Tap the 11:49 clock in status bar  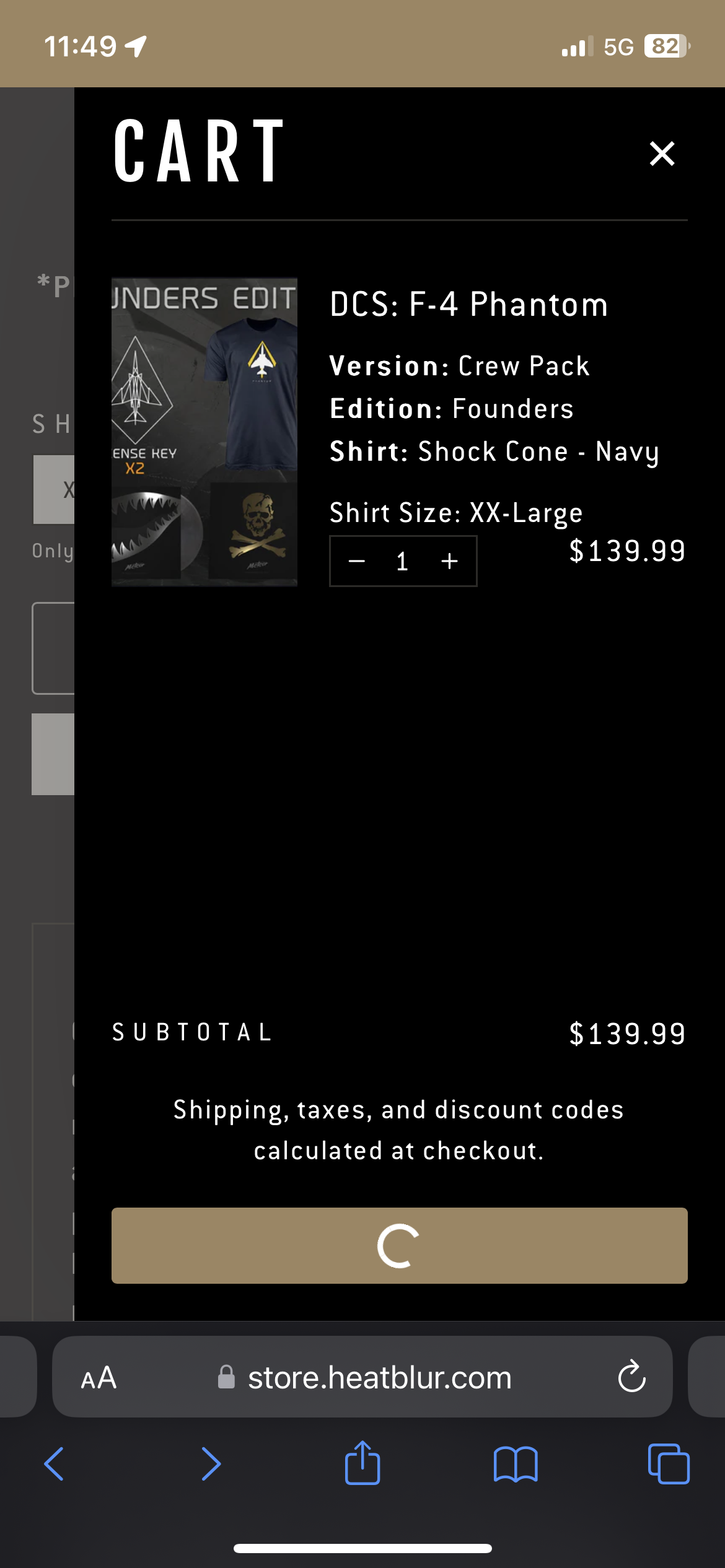coord(81,46)
